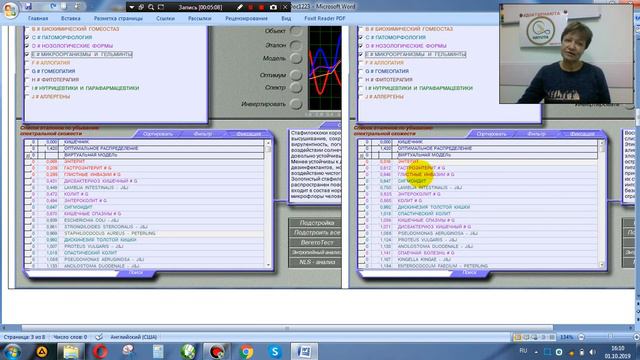Select KINGELLA KINGAE row in right list
The width and height of the screenshot is (640, 360).
(478, 259)
